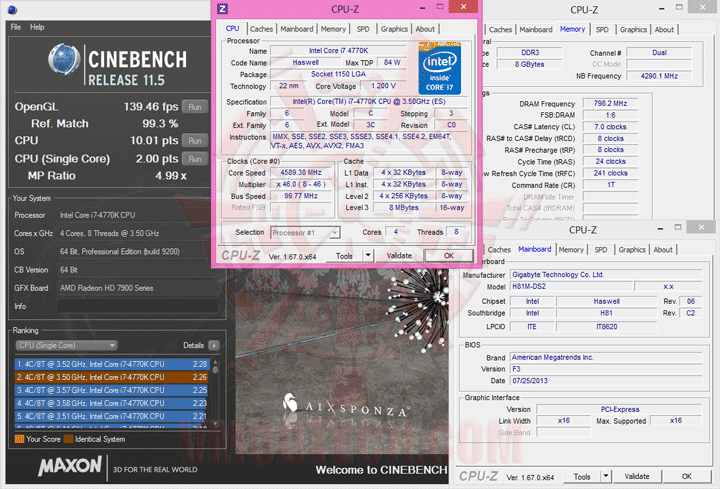Click Validate in Mainboard CPU-Z window
720x489 pixels.
(637, 477)
